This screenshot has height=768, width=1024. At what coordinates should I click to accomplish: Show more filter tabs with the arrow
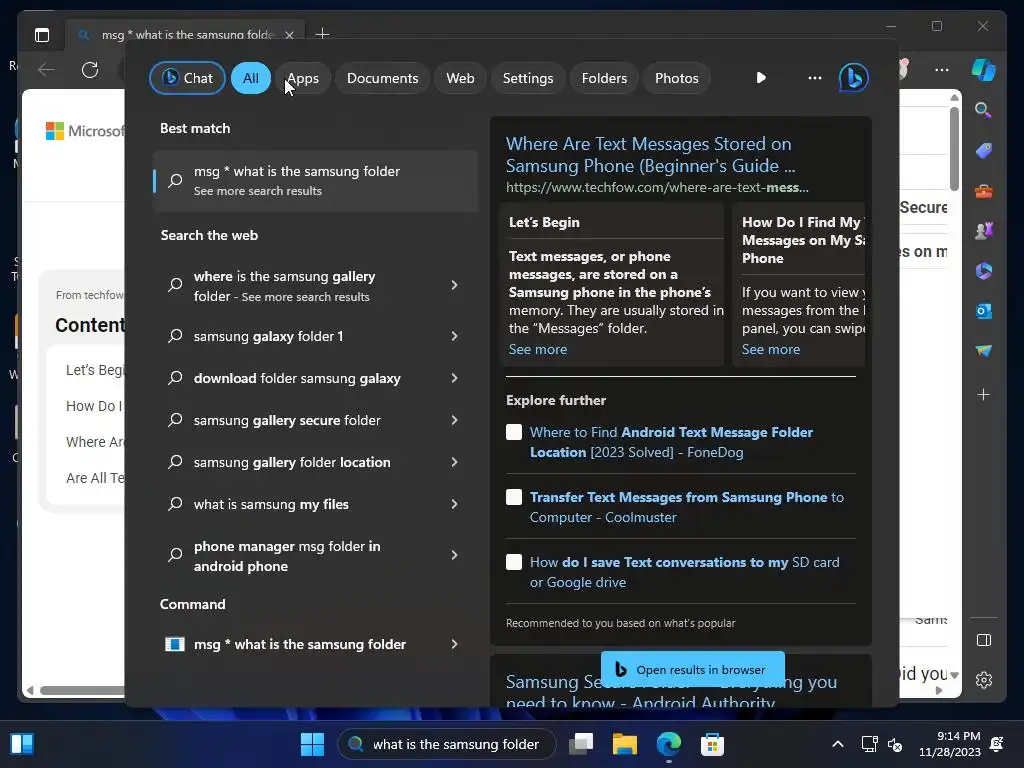click(761, 78)
